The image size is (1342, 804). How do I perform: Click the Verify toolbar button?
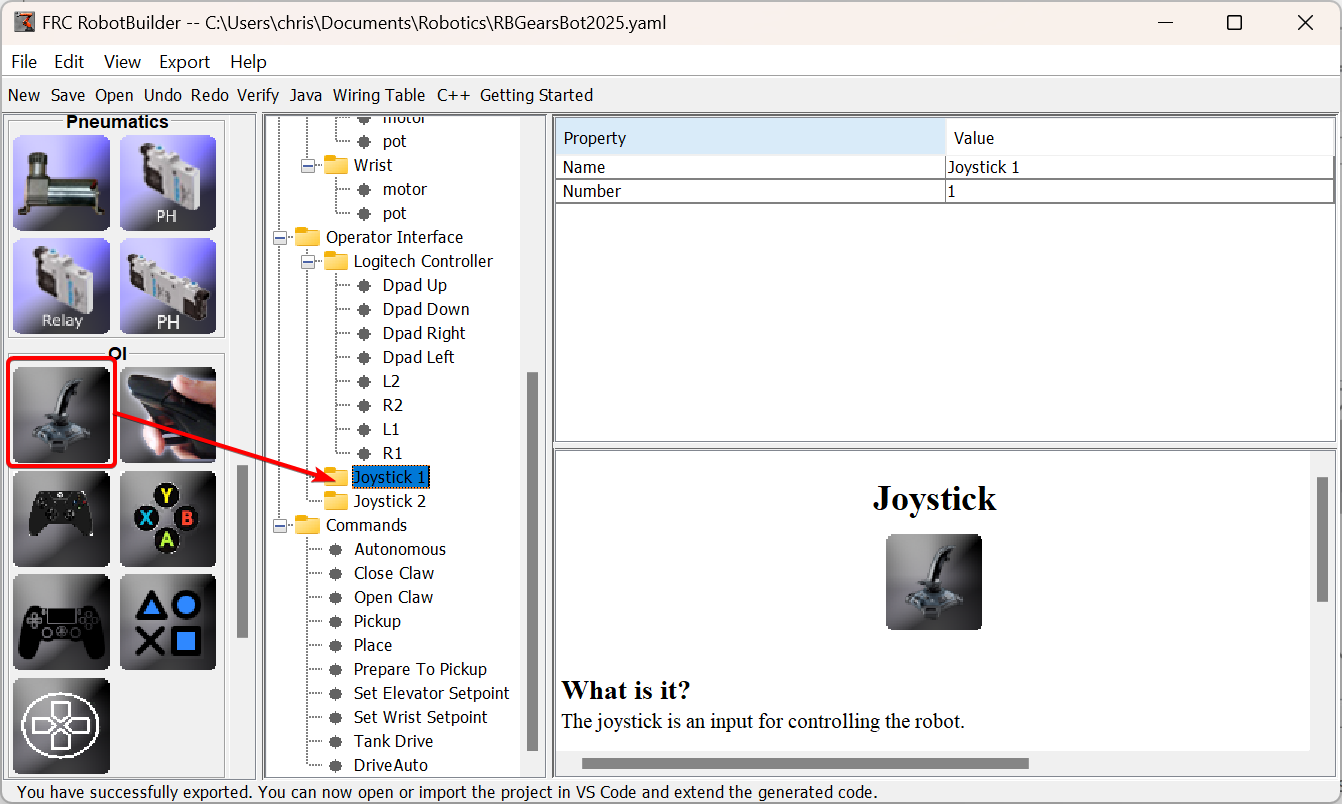point(258,95)
